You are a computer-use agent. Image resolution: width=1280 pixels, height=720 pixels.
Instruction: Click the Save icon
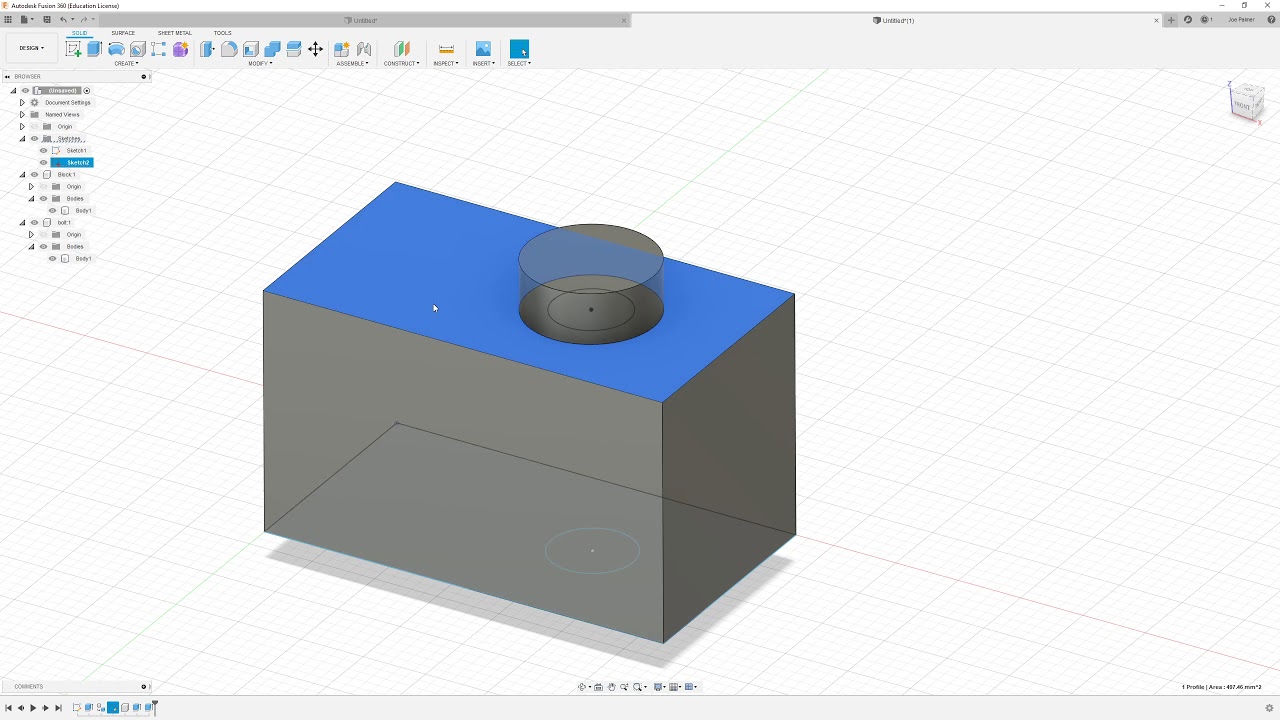pyautogui.click(x=46, y=19)
